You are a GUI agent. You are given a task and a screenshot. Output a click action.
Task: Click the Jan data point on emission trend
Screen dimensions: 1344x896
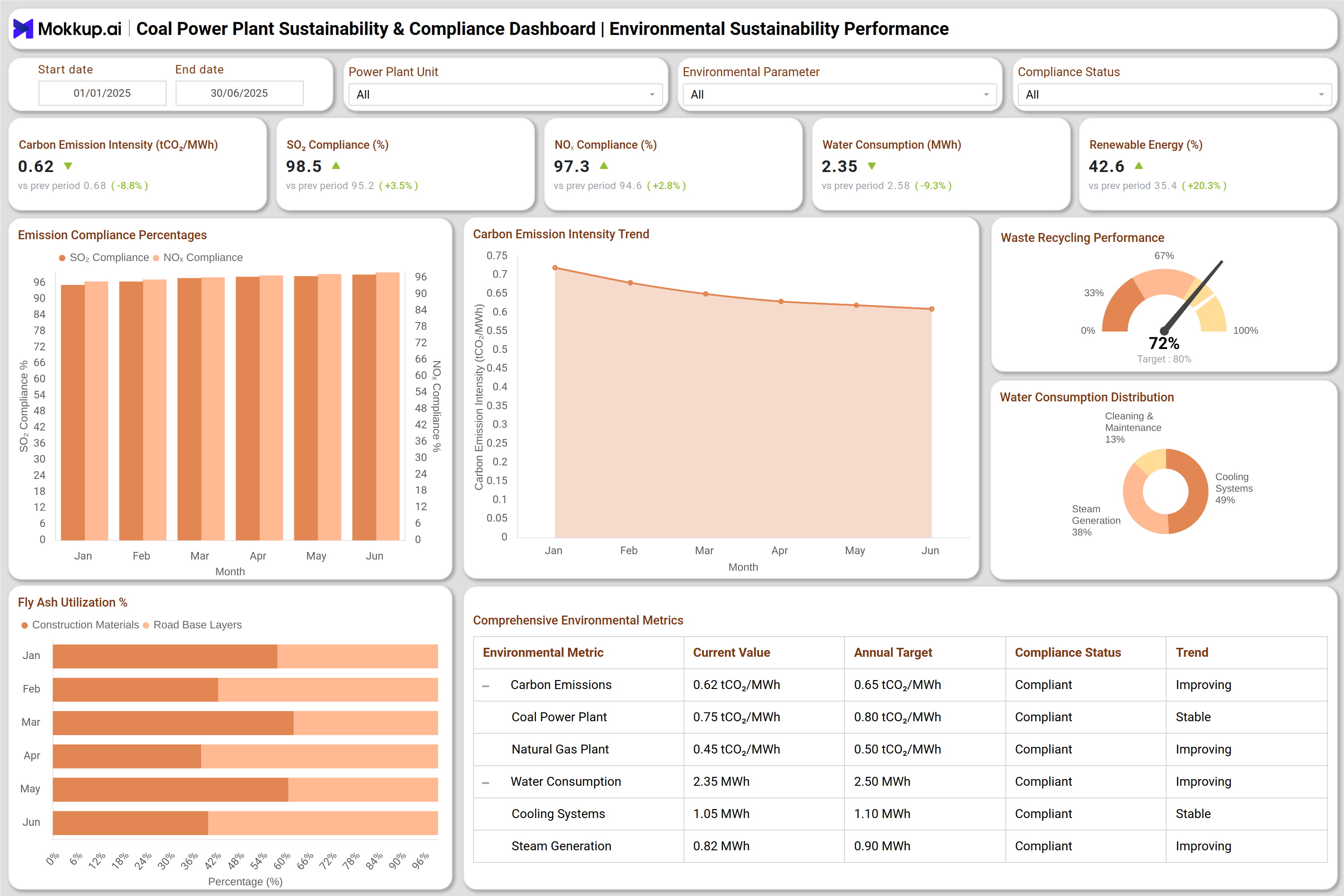555,267
